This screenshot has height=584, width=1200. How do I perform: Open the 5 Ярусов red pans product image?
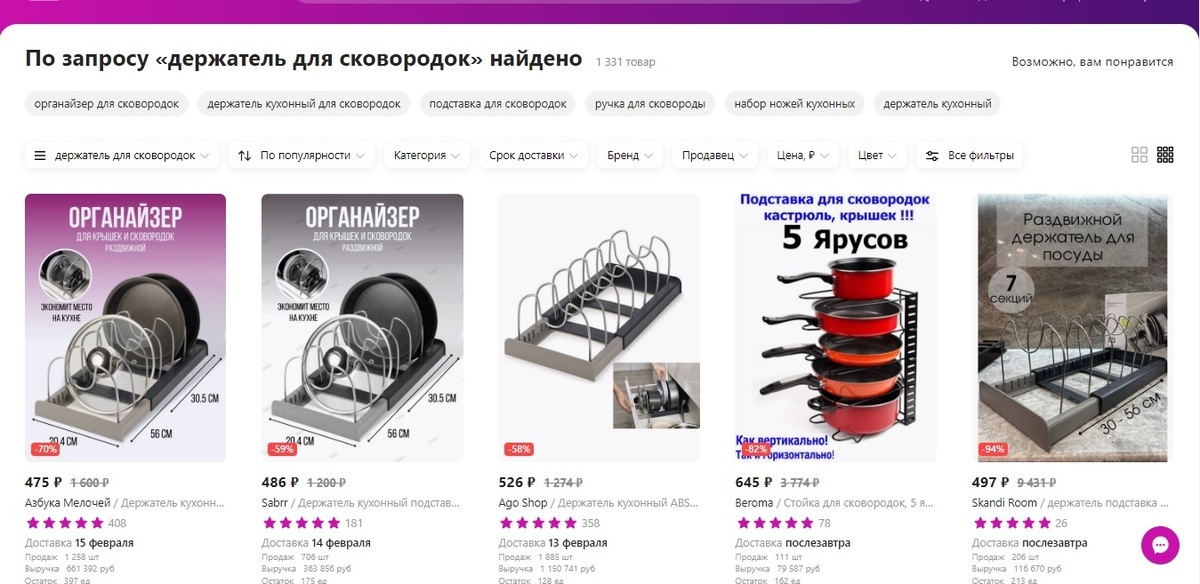835,327
